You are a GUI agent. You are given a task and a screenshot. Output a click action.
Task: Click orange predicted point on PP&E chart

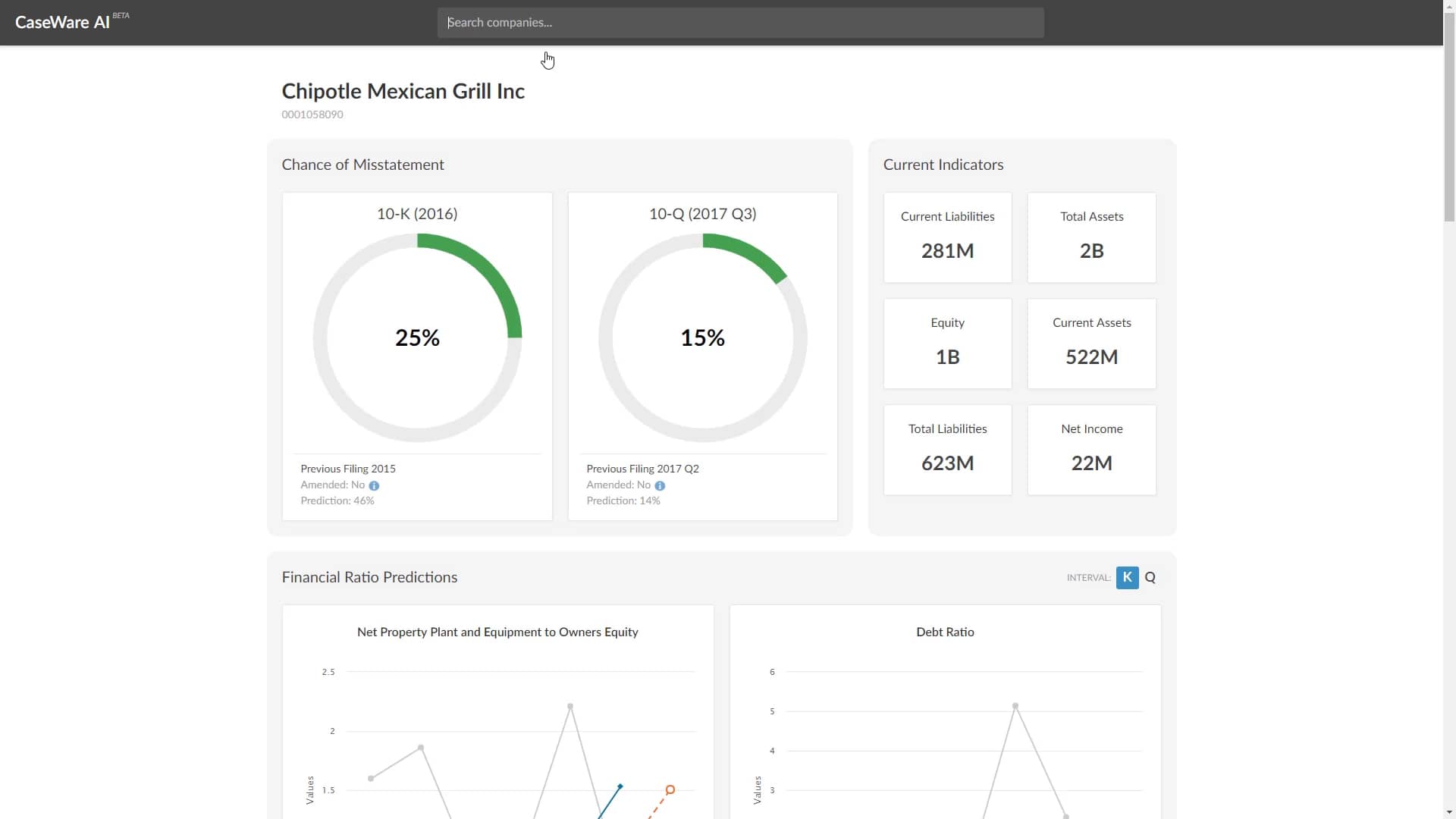point(670,790)
